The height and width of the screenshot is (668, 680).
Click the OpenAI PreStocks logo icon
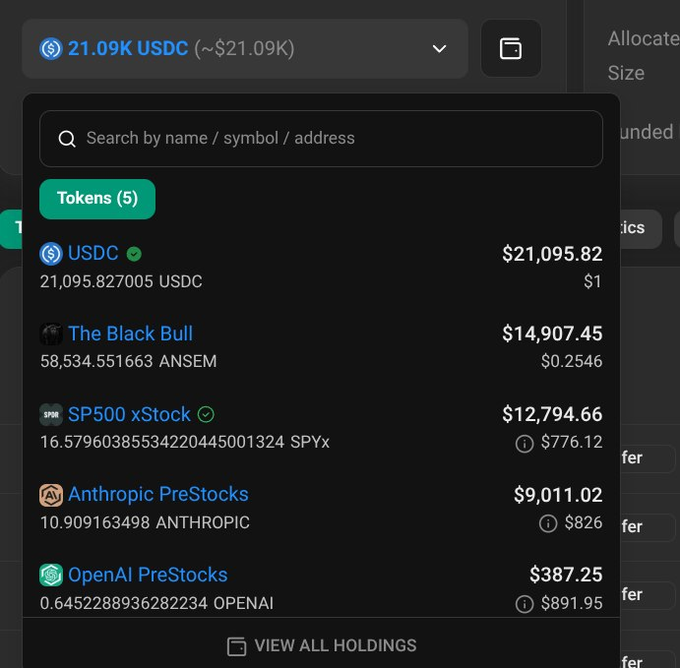[x=51, y=575]
